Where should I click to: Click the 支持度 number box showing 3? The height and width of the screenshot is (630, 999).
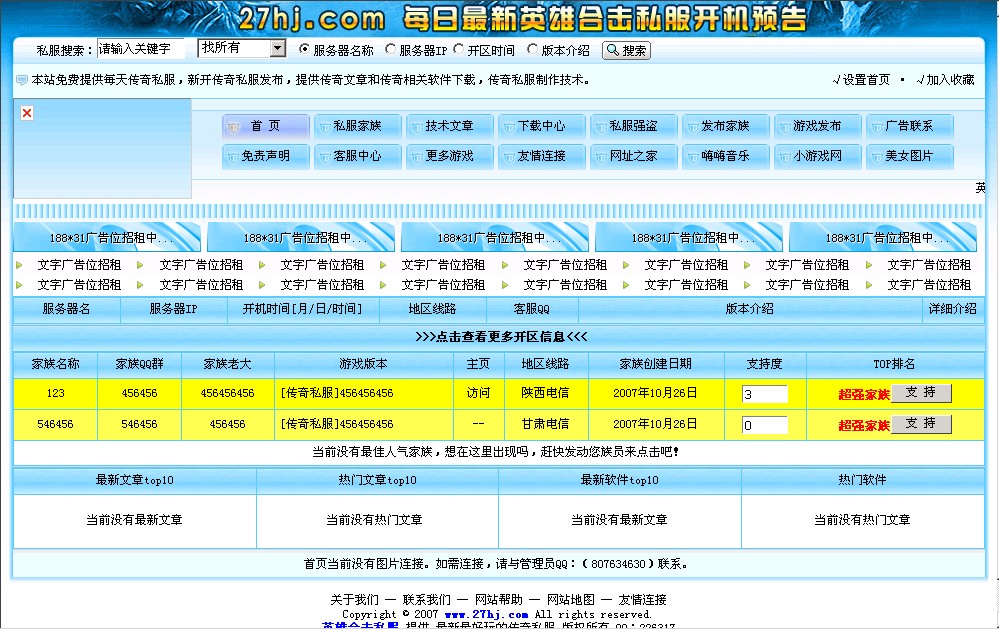(x=765, y=392)
